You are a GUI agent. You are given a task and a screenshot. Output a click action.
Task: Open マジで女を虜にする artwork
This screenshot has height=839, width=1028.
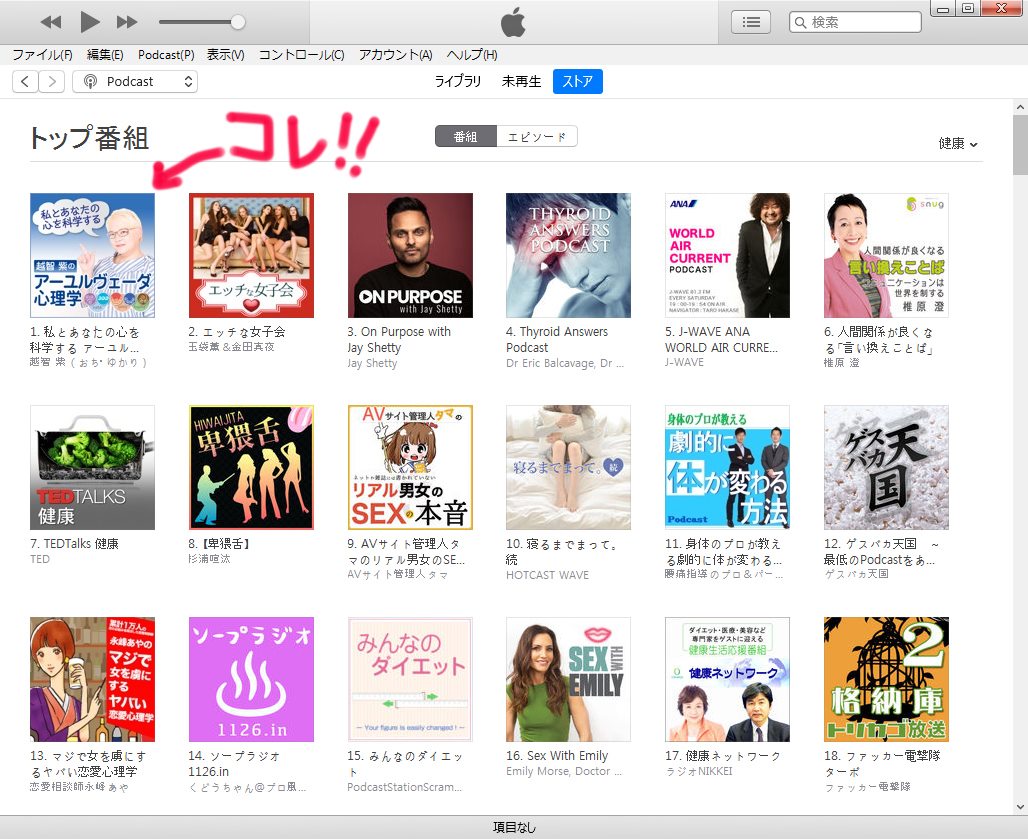tap(92, 679)
